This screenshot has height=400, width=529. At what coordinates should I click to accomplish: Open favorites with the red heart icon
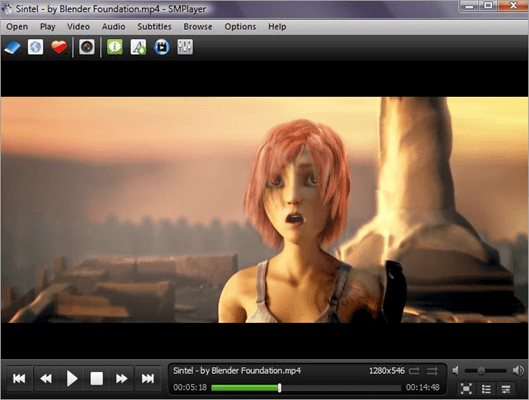[59, 47]
